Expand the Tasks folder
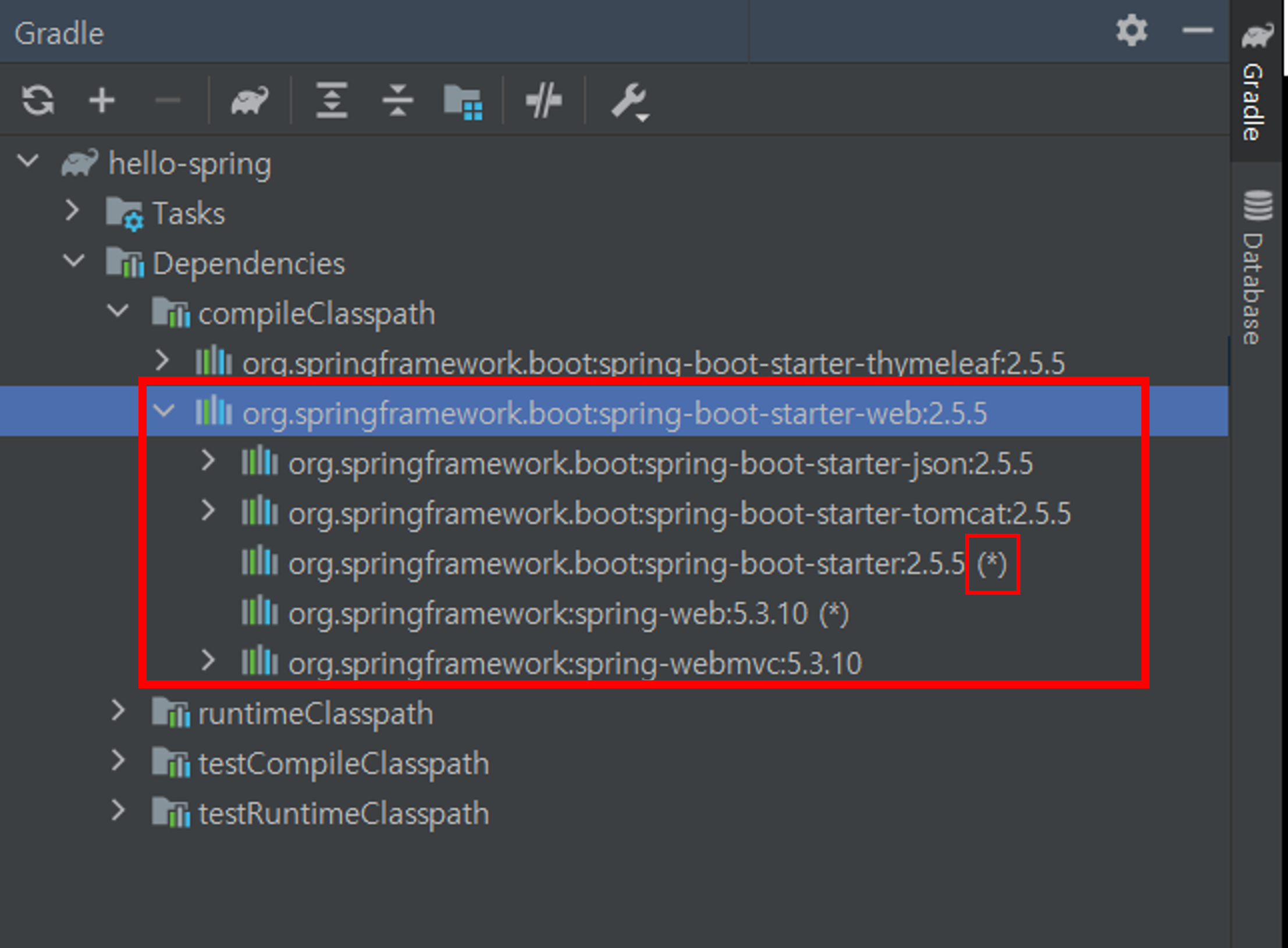This screenshot has height=948, width=1288. (x=72, y=211)
